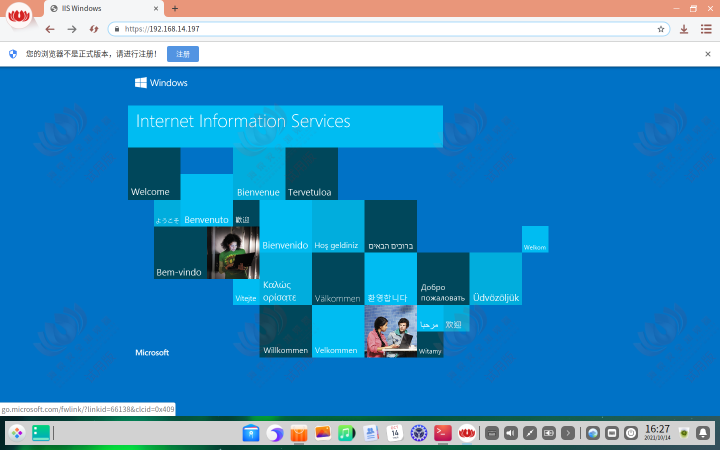Open the terminal app in the dock
This screenshot has height=450, width=720.
coord(442,433)
